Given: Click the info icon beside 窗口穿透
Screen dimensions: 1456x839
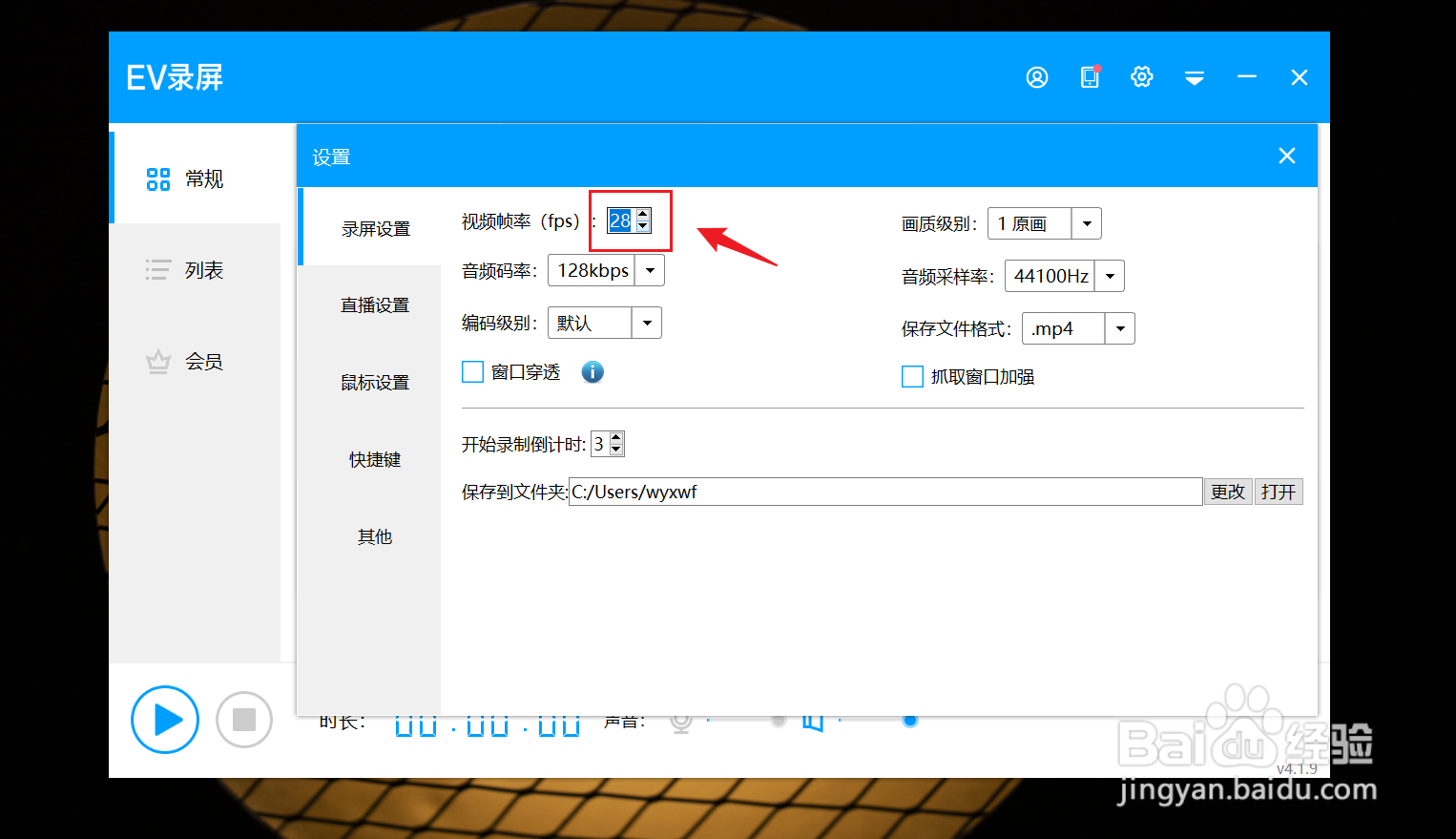Looking at the screenshot, I should tap(593, 372).
